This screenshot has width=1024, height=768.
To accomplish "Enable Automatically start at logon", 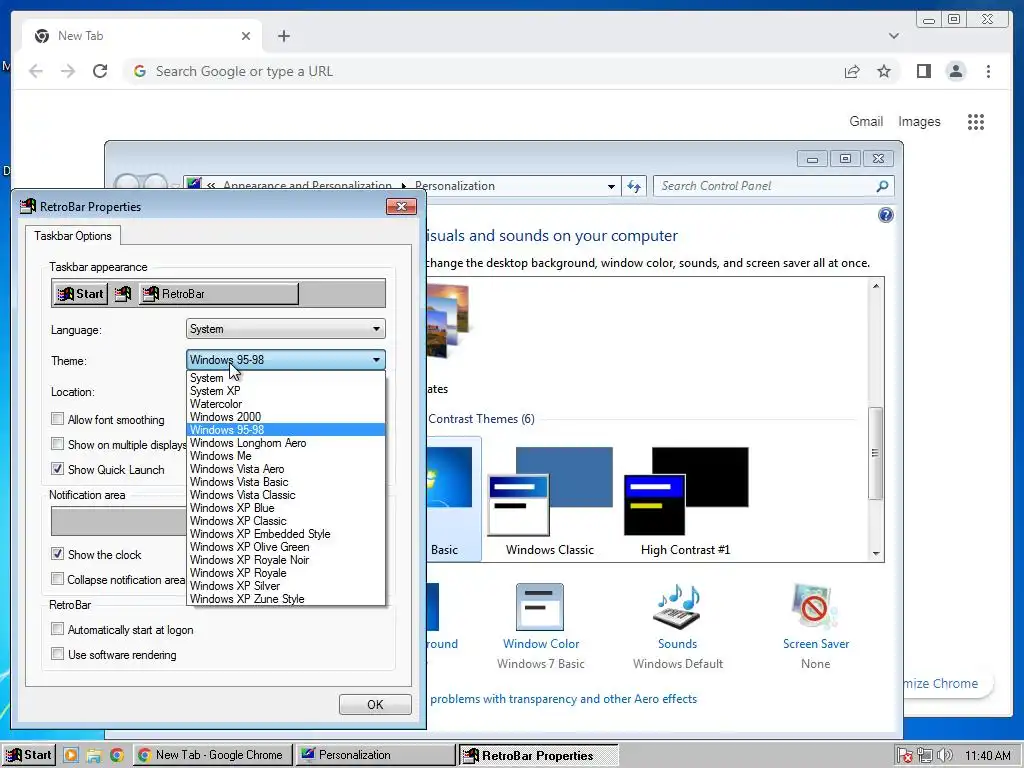I will [57, 629].
